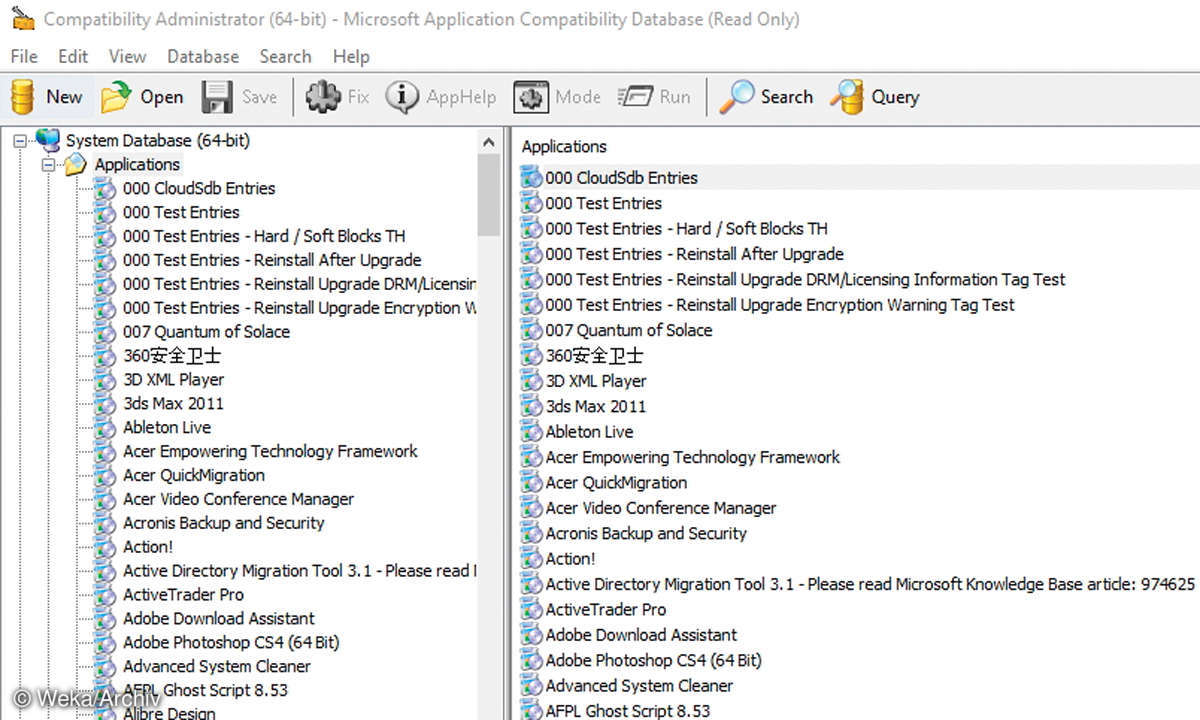Click the Applications column header in right pane

564,147
